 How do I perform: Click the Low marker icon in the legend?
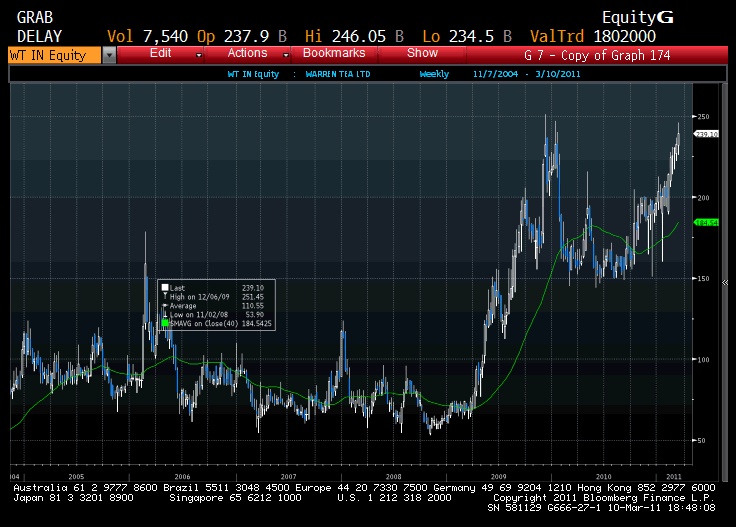[165, 314]
